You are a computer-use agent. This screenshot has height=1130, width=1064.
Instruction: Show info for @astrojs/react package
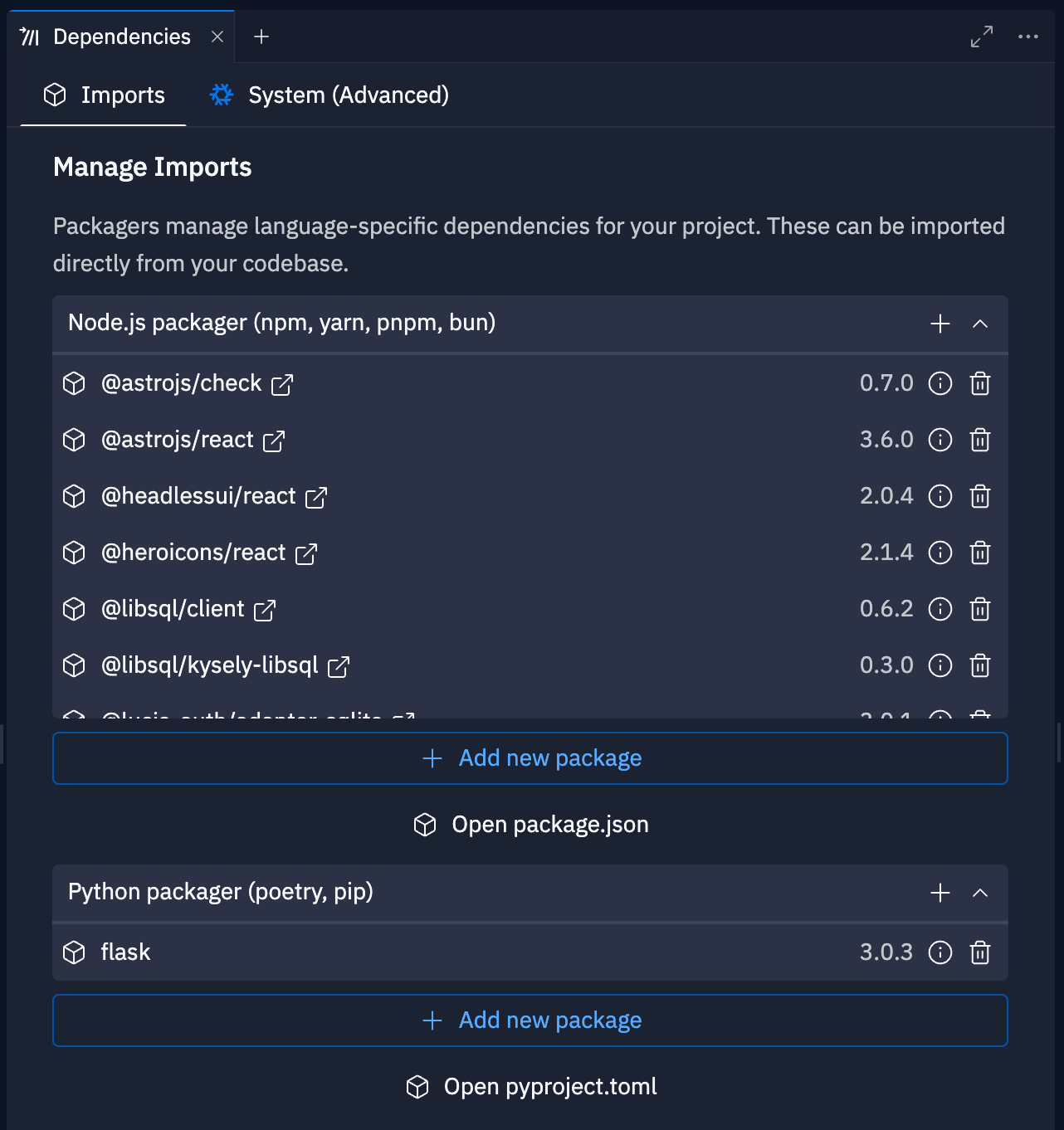940,440
